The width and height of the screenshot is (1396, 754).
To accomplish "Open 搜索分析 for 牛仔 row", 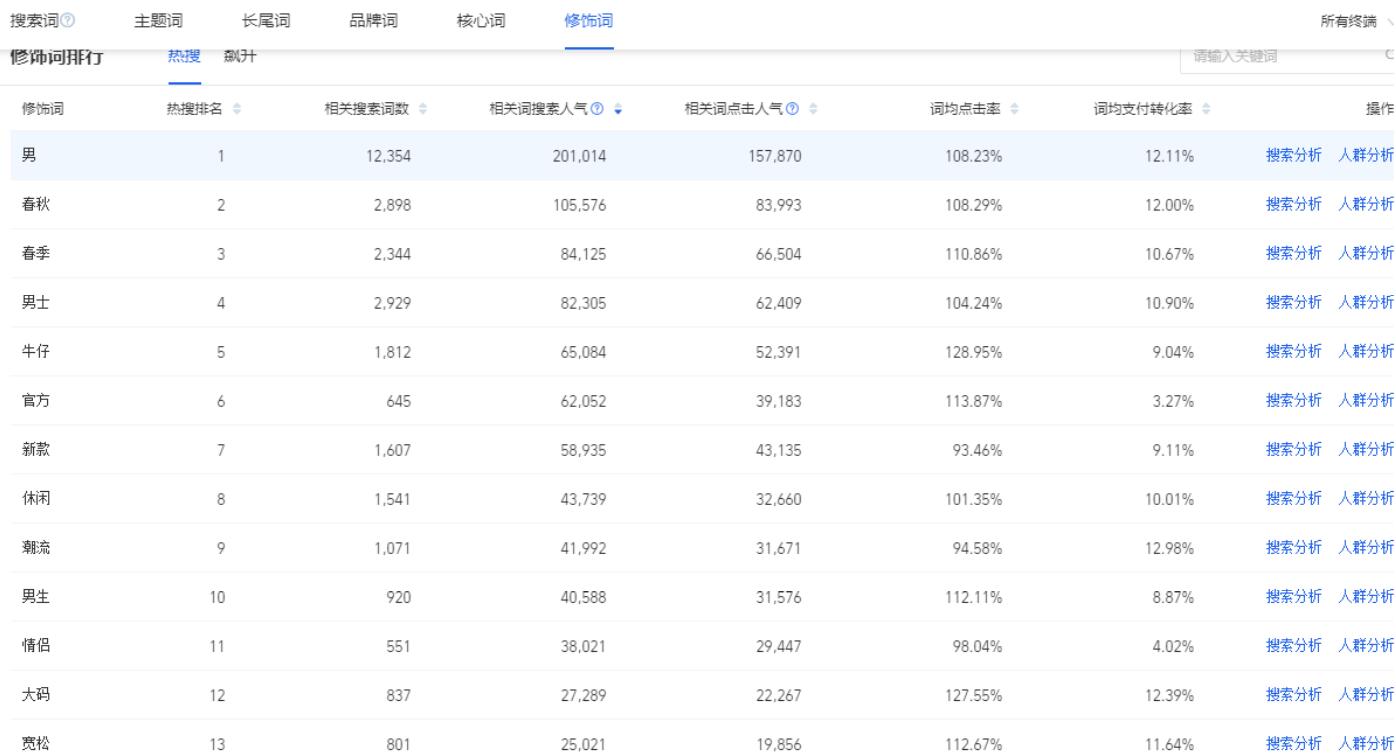I will 1294,351.
